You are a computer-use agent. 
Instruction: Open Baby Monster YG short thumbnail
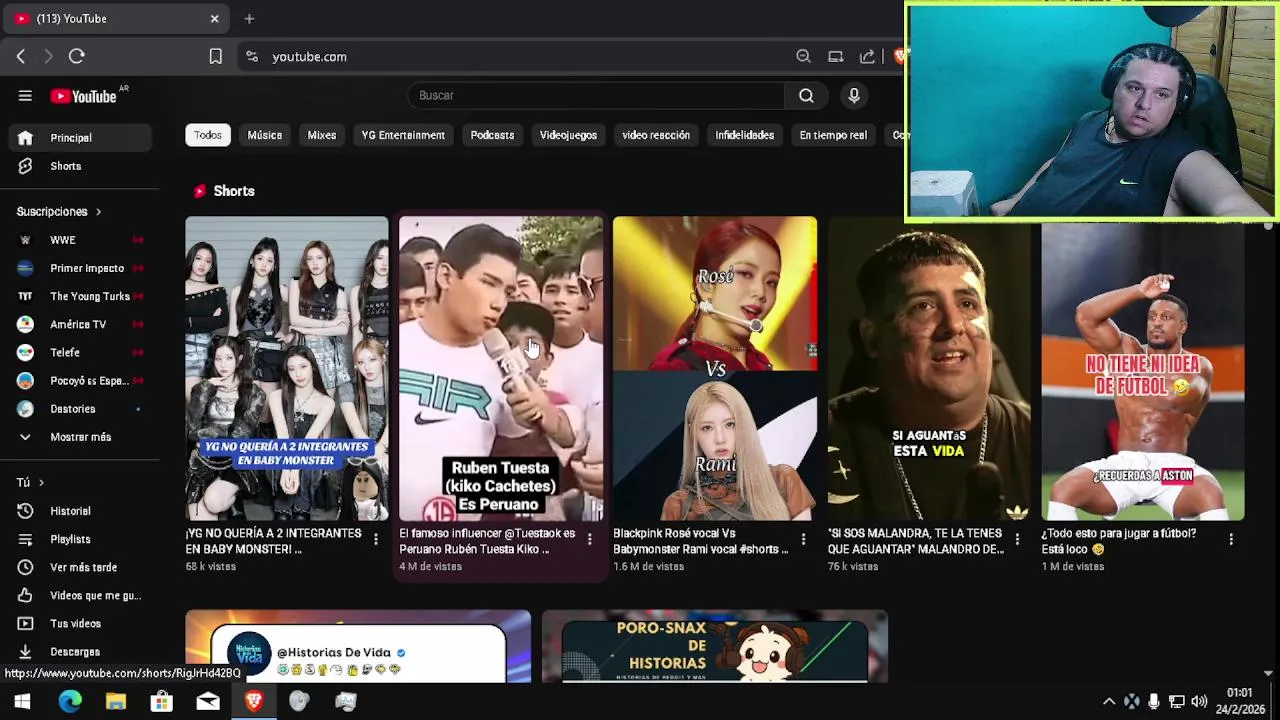287,368
